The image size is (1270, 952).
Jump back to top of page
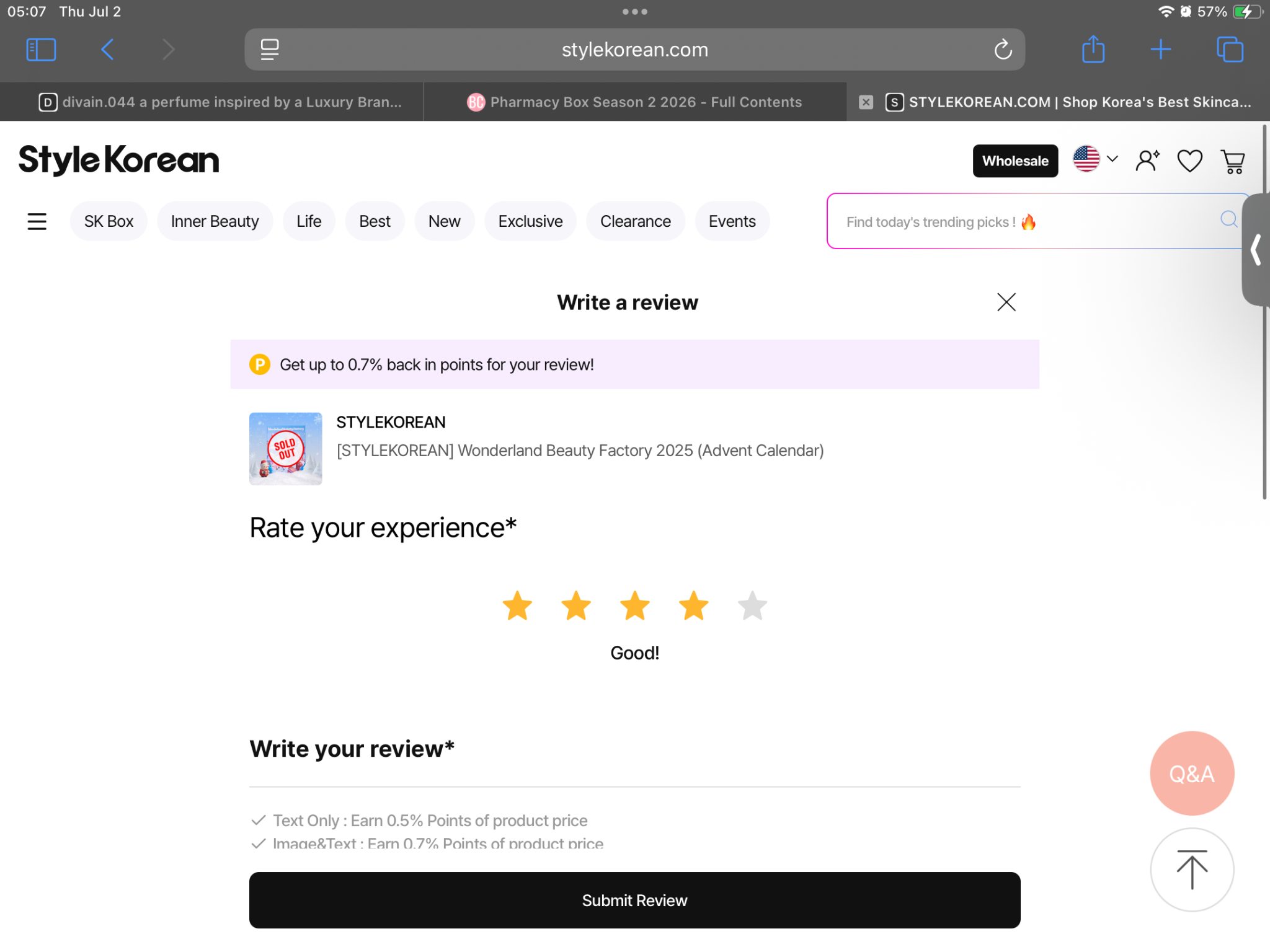click(1191, 870)
